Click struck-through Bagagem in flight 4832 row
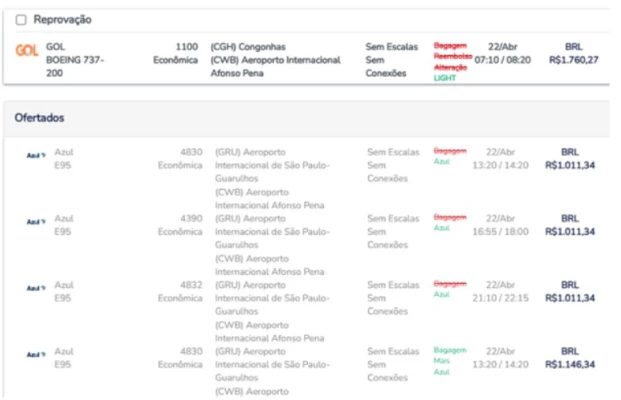Viewport: 621px width, 400px height. (x=450, y=284)
